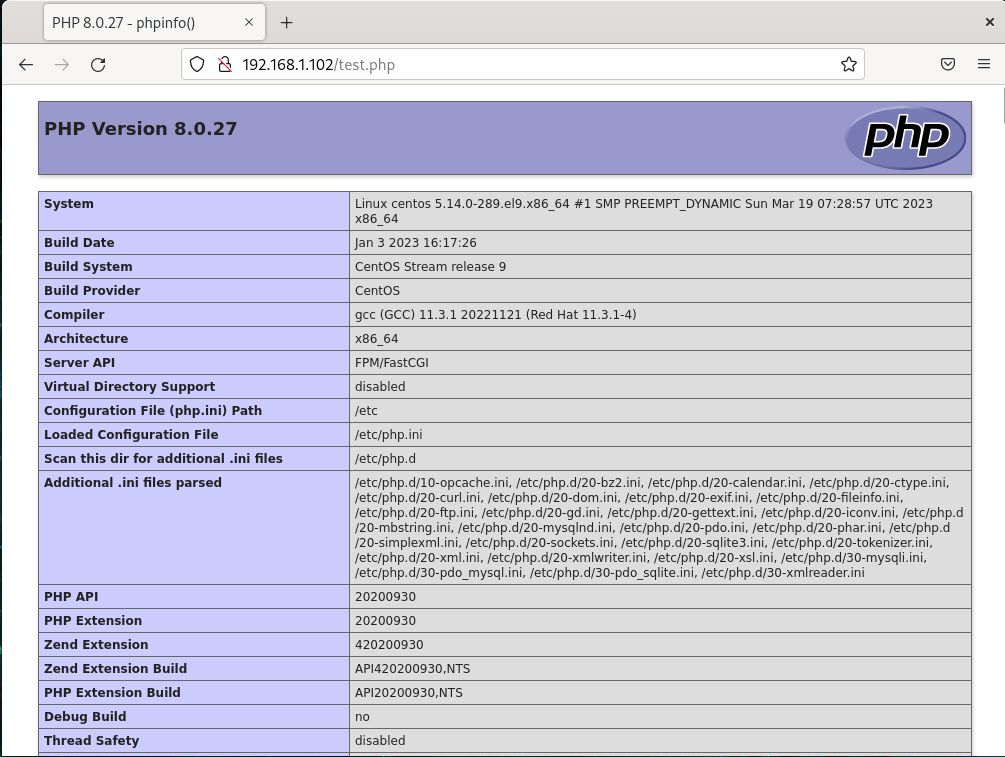Open a new browser tab

click(287, 22)
